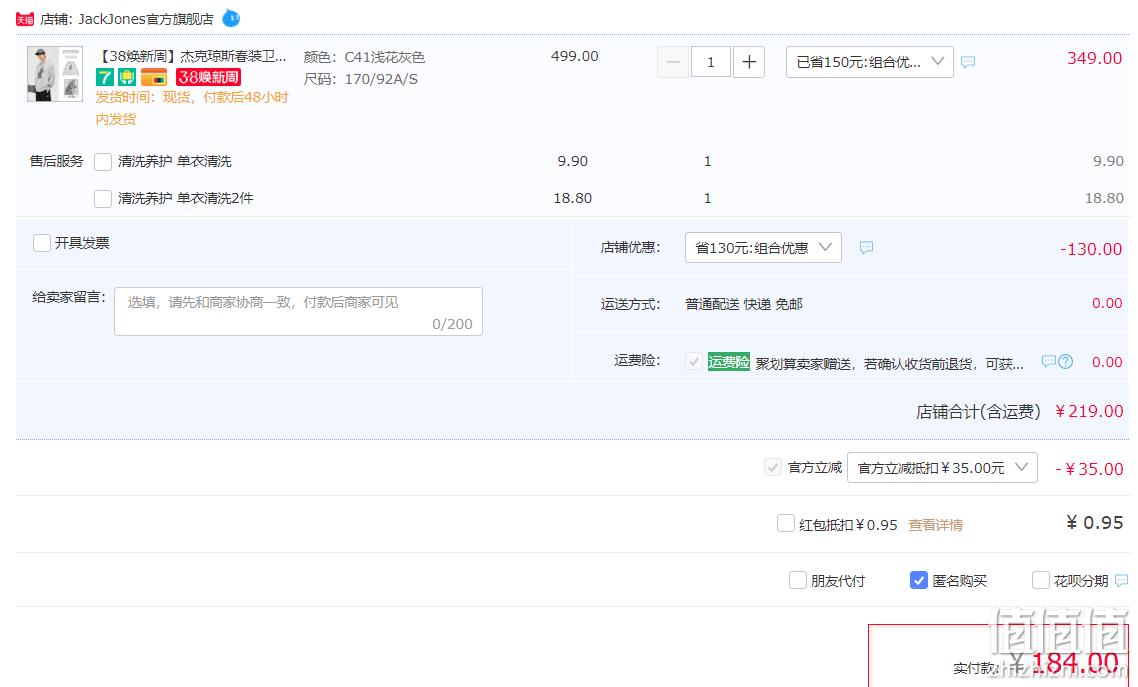The width and height of the screenshot is (1138, 687).
Task: Click the 查看详情 link for the red packet
Action: tap(936, 525)
